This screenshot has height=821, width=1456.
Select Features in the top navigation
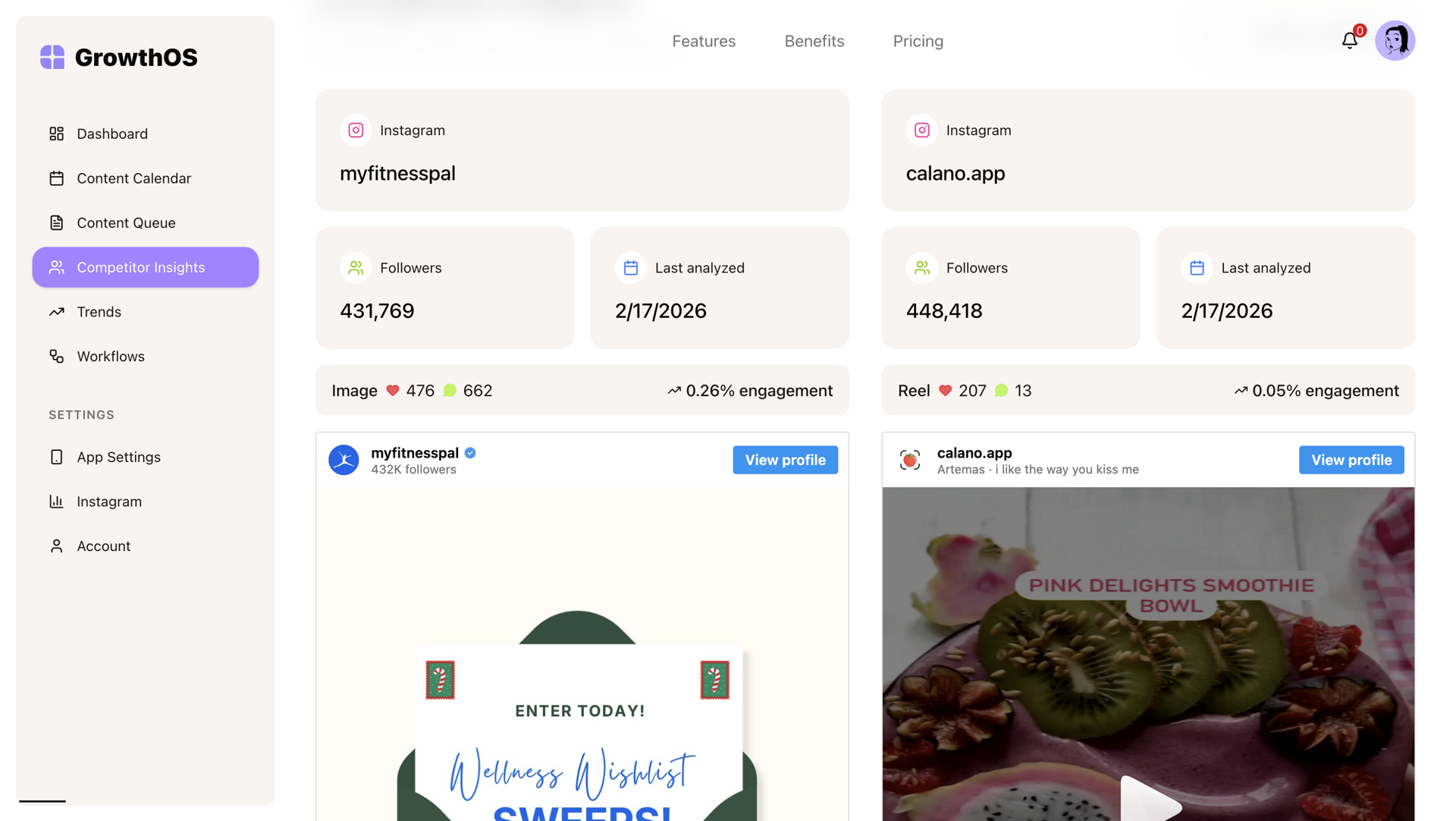(x=704, y=41)
